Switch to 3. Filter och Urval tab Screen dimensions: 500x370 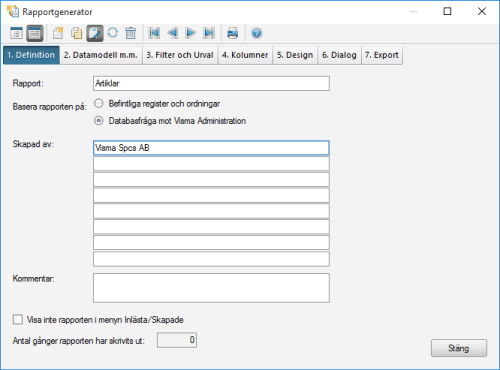[180, 55]
